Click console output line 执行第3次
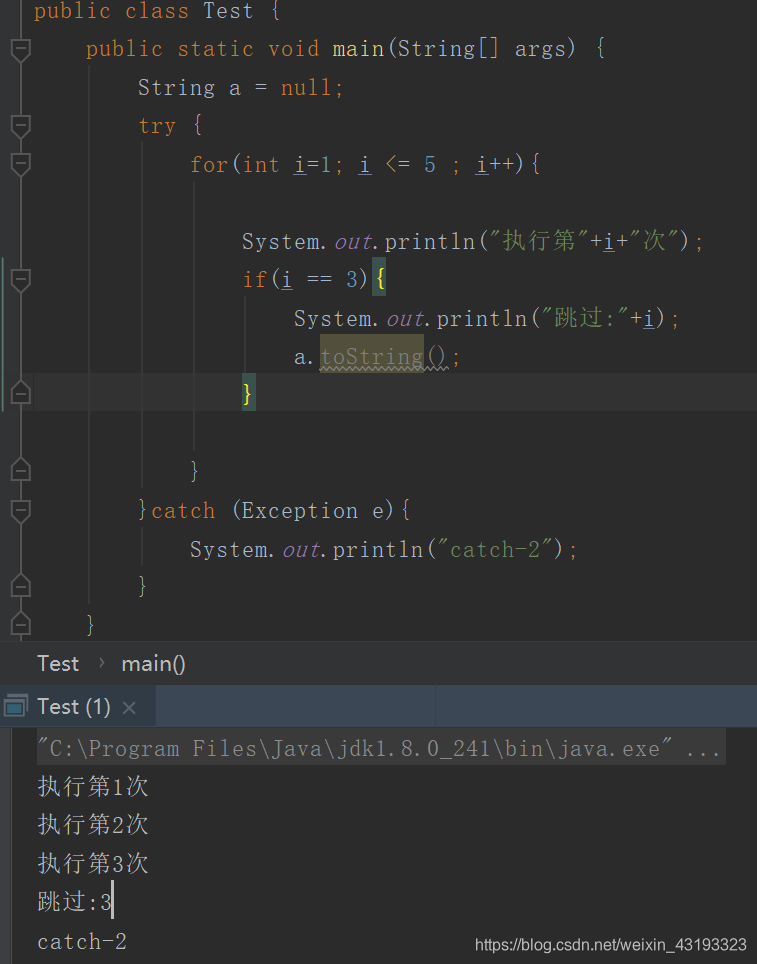This screenshot has width=757, height=964. (x=93, y=864)
